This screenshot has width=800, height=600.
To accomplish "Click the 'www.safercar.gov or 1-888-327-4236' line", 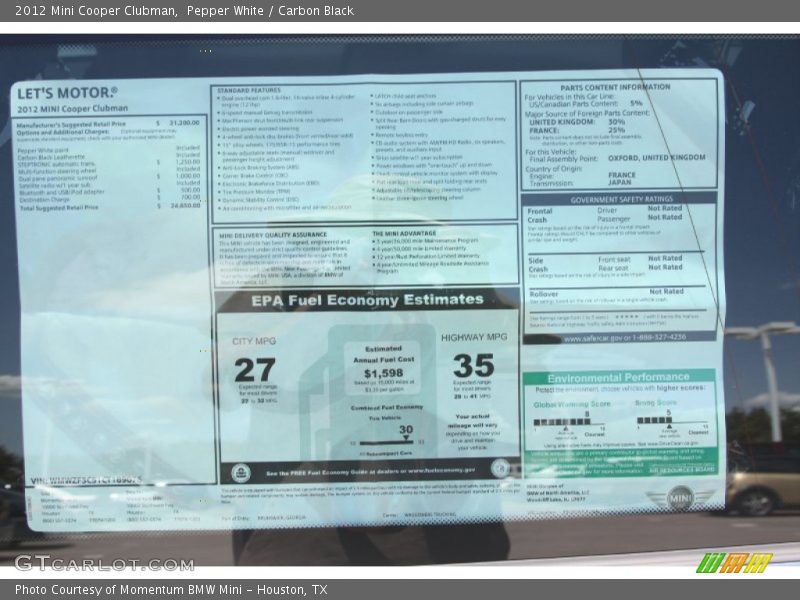I will (x=624, y=338).
